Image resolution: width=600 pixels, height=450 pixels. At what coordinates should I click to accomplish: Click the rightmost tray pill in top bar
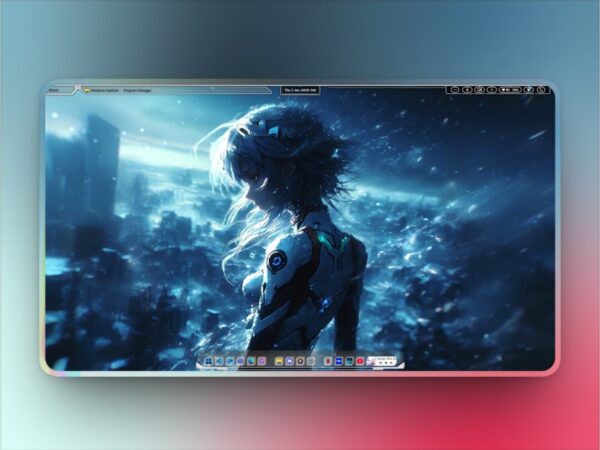tap(542, 90)
